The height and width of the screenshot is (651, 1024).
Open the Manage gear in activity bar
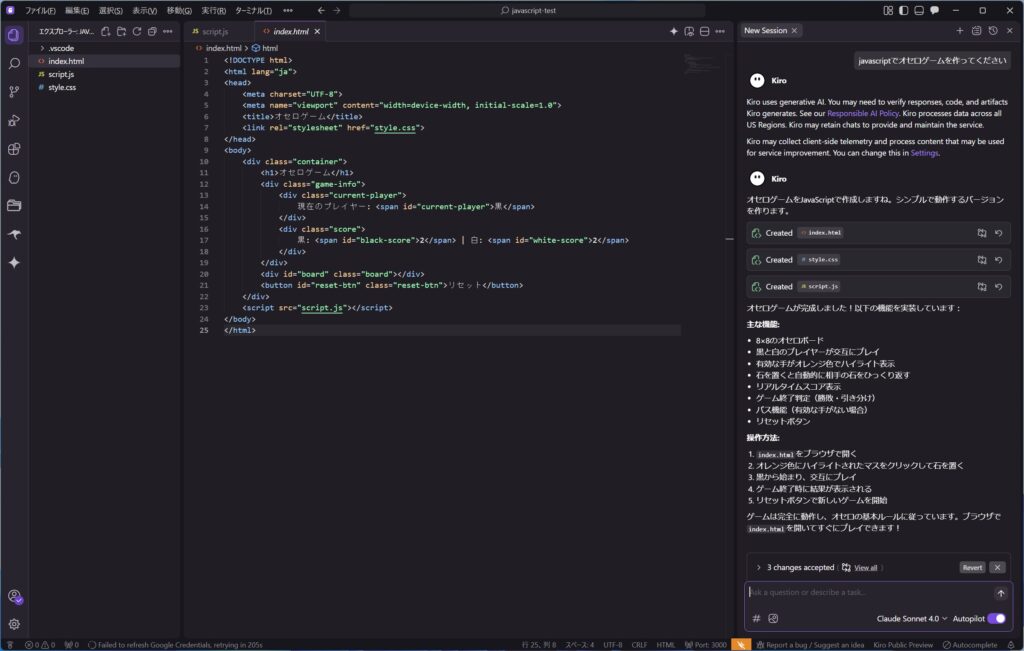(x=14, y=624)
